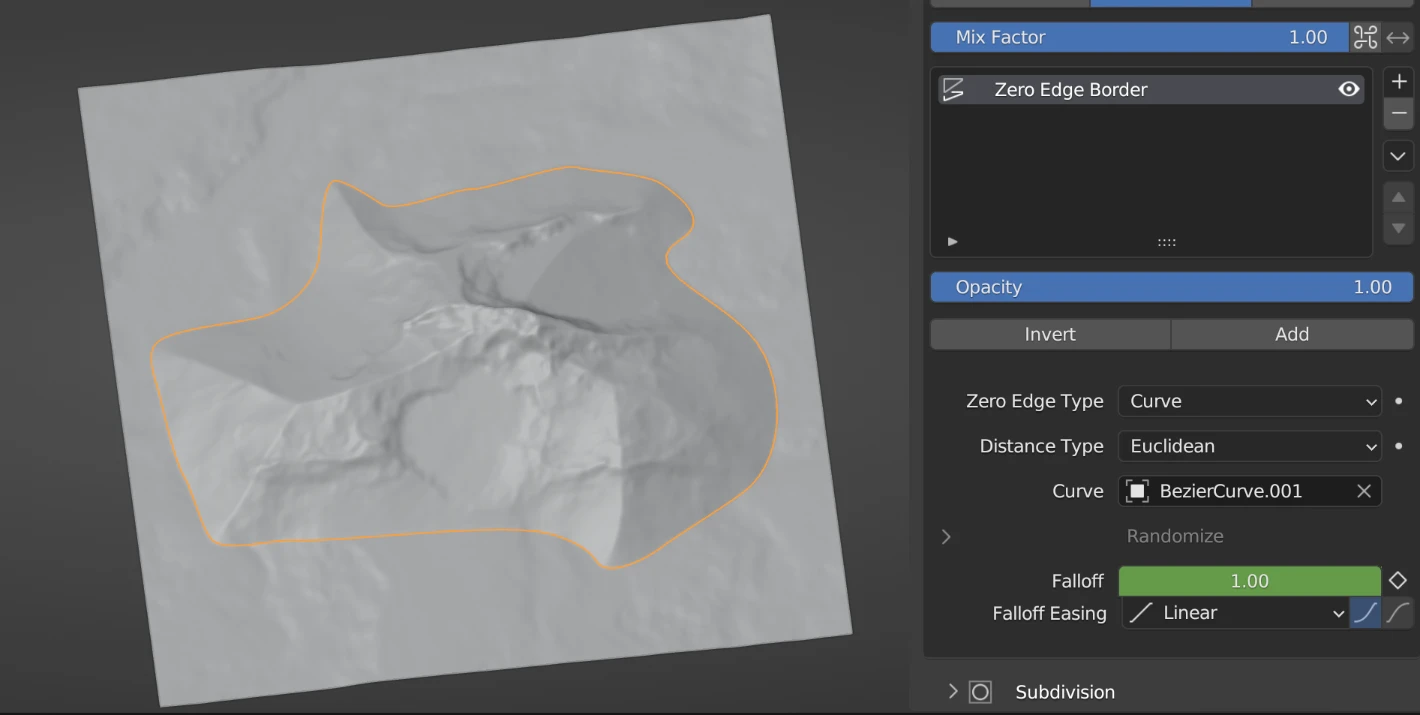Expand the Subdivision panel

coord(953,692)
